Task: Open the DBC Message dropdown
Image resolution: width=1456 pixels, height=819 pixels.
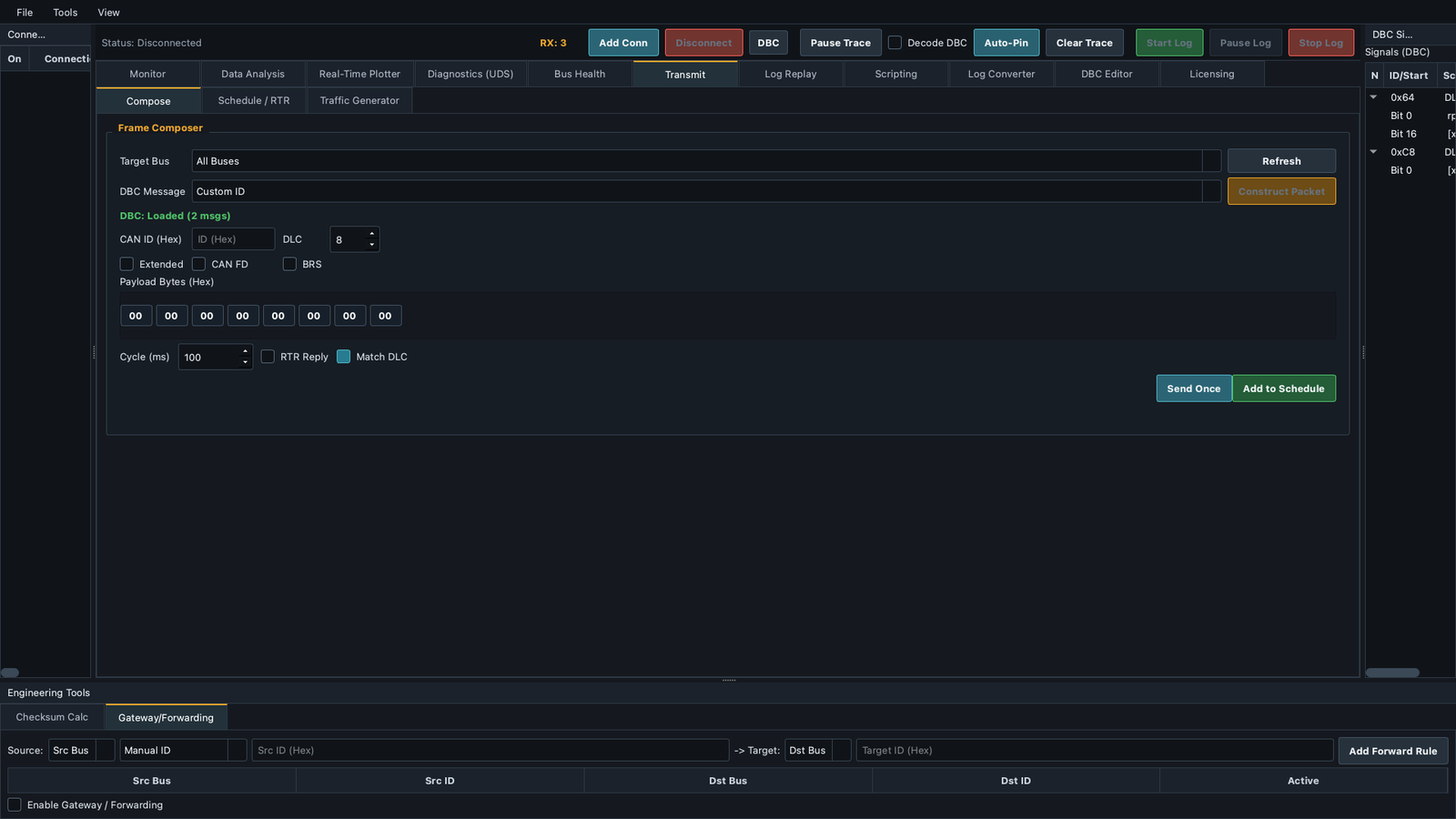Action: [x=706, y=191]
